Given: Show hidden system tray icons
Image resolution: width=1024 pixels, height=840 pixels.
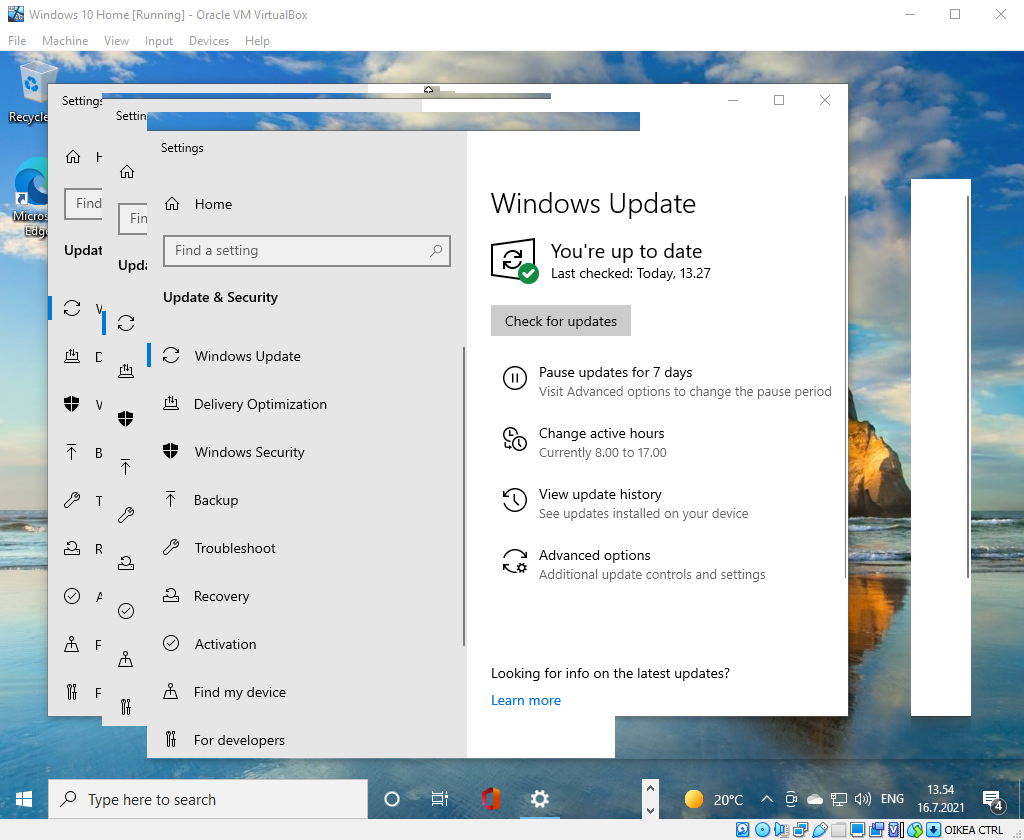Looking at the screenshot, I should pyautogui.click(x=767, y=799).
